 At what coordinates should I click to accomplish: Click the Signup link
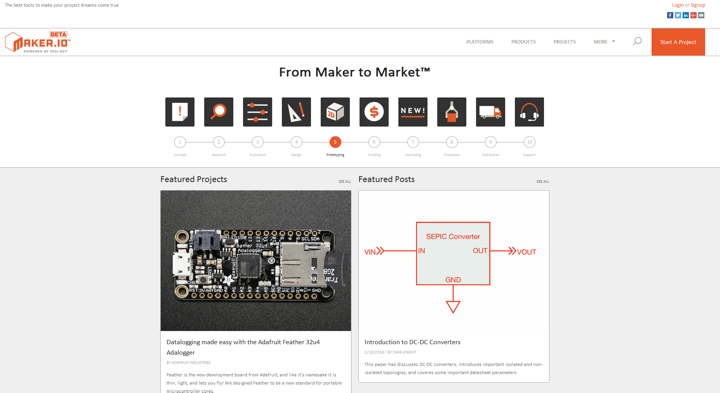point(698,5)
